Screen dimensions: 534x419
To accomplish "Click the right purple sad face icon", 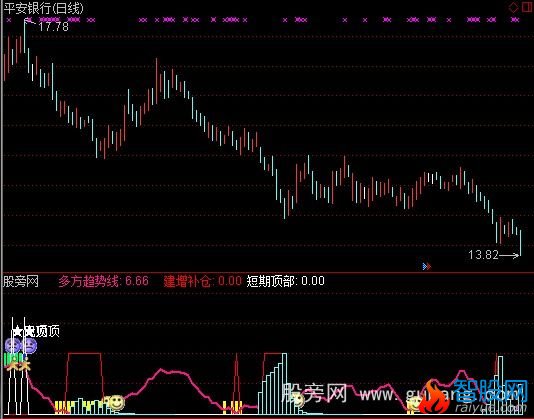I will click(x=30, y=346).
